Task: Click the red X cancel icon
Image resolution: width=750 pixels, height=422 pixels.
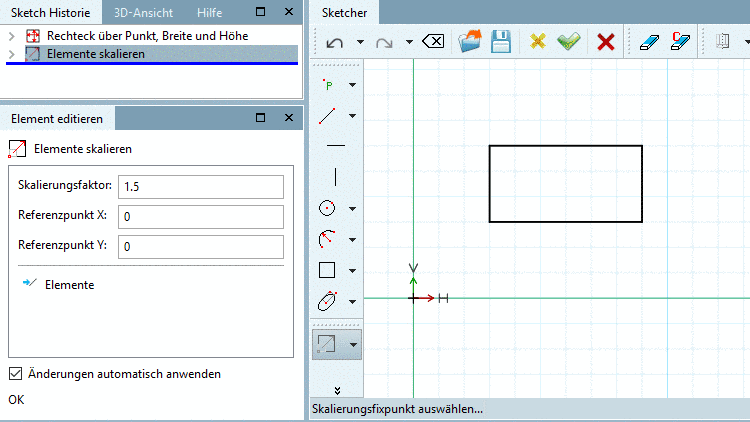Action: click(606, 42)
